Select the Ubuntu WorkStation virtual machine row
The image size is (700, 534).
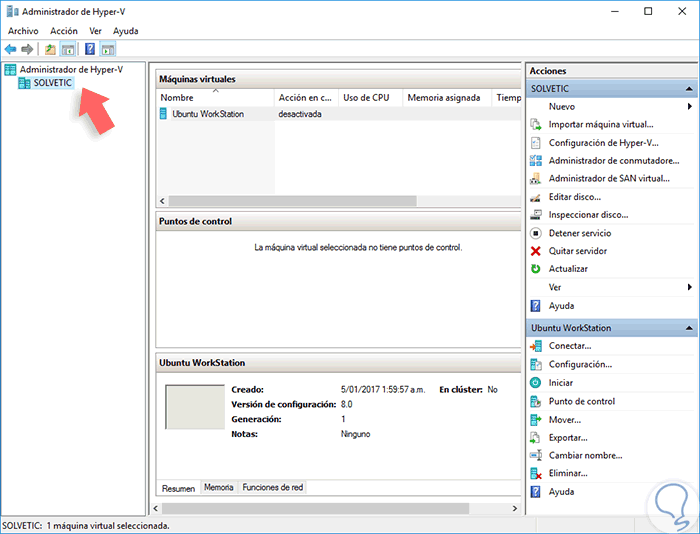pos(339,114)
